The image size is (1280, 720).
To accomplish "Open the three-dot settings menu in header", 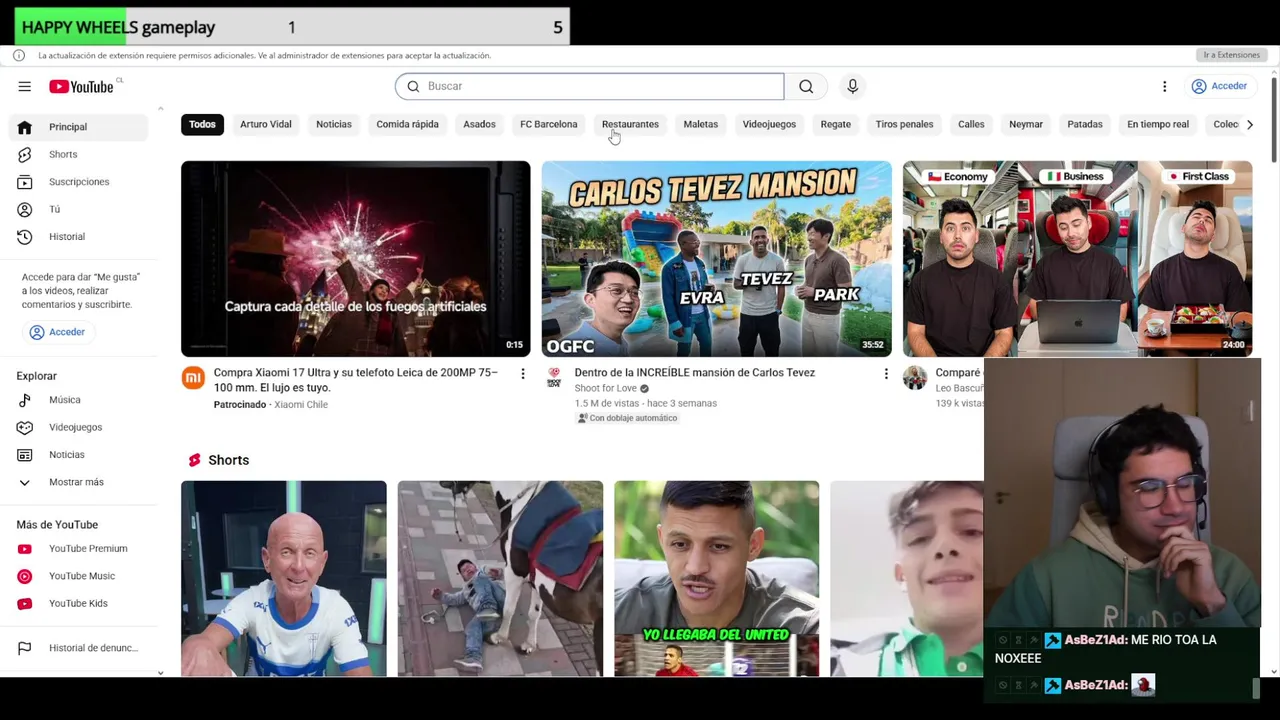I will click(x=1164, y=86).
